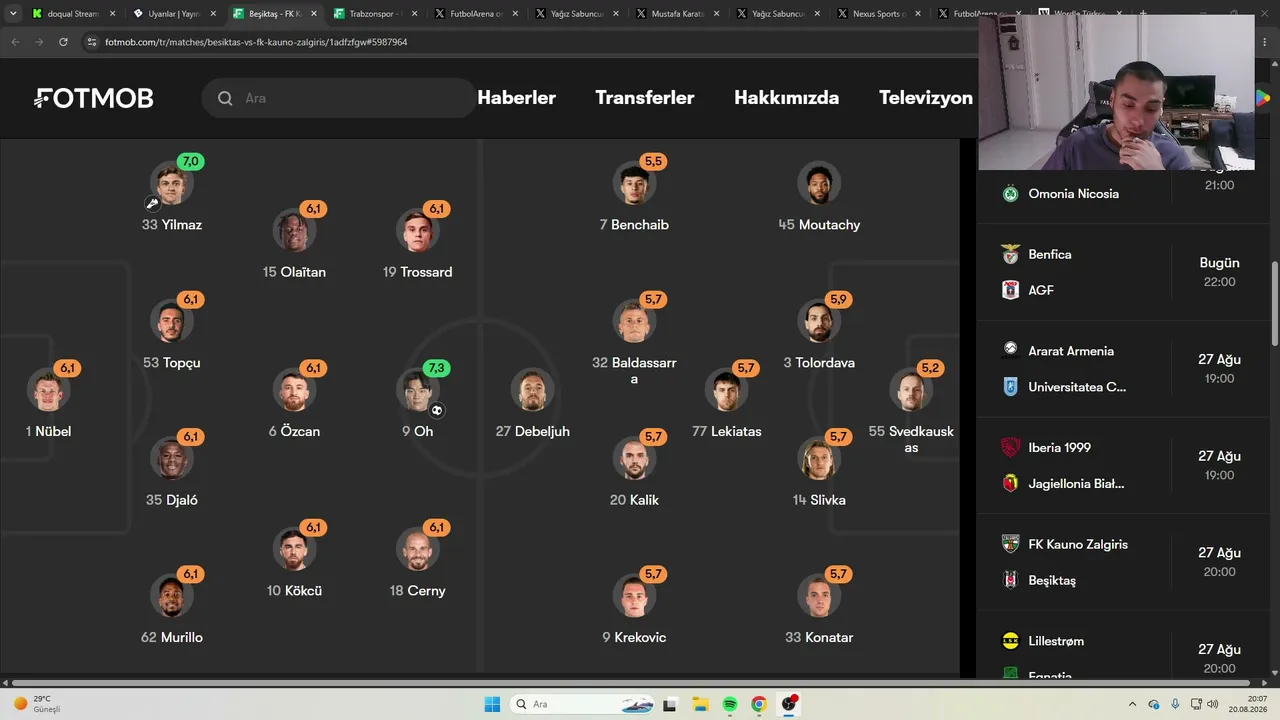Click the player name 6 Özcan
The height and width of the screenshot is (720, 1280).
[x=294, y=431]
